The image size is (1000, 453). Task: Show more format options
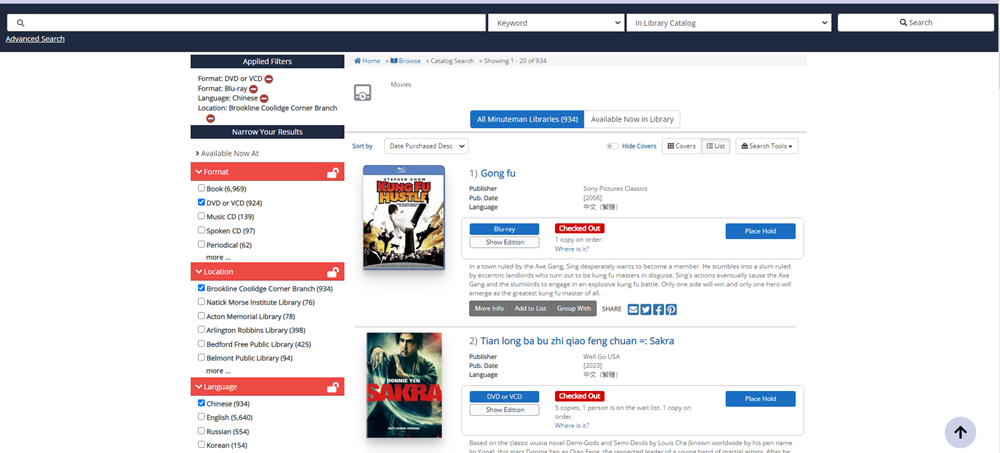coord(218,258)
